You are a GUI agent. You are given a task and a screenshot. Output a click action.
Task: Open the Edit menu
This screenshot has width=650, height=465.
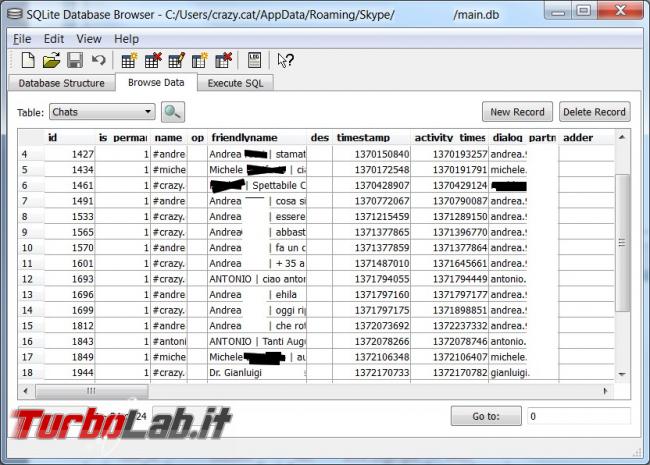tap(54, 39)
